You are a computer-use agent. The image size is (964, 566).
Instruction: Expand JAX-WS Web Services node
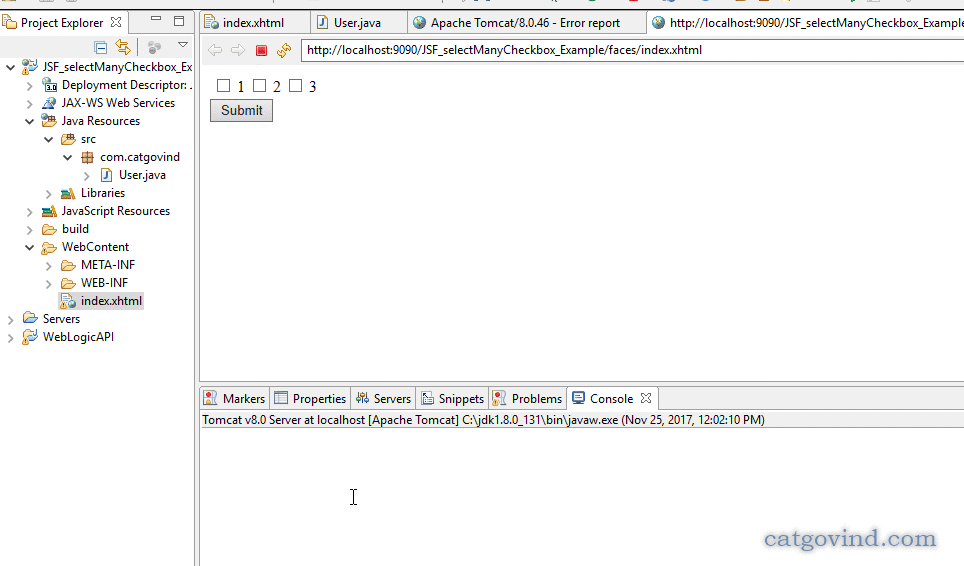[30, 104]
